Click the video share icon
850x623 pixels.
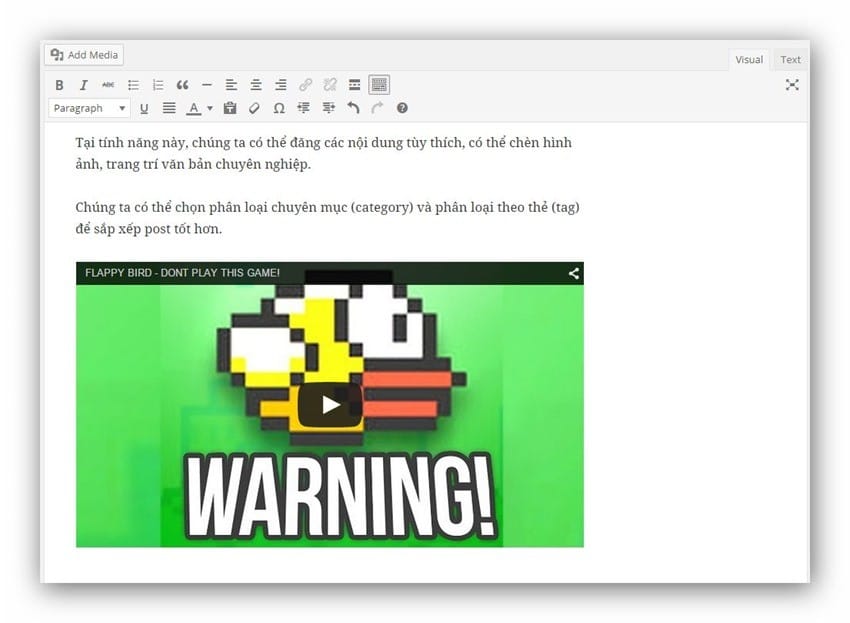pos(574,273)
